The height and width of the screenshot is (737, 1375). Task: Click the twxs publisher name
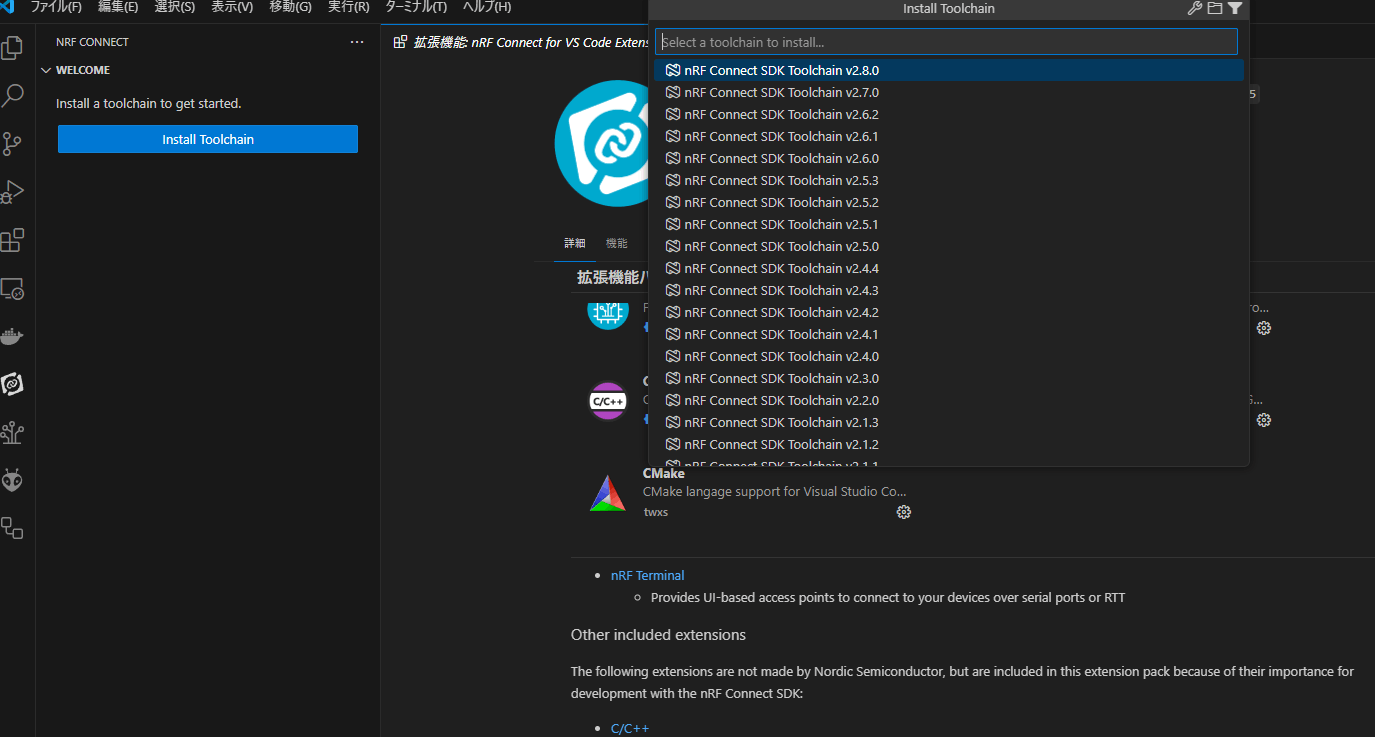pos(656,512)
